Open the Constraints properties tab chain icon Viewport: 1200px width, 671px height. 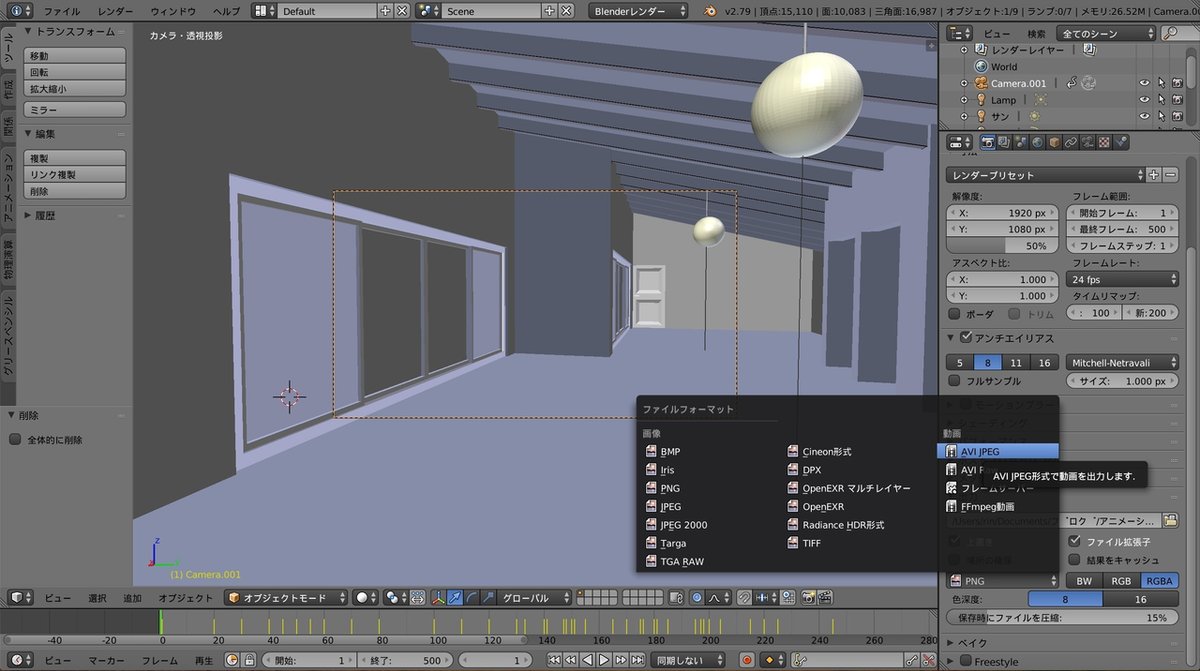pyautogui.click(x=1071, y=142)
